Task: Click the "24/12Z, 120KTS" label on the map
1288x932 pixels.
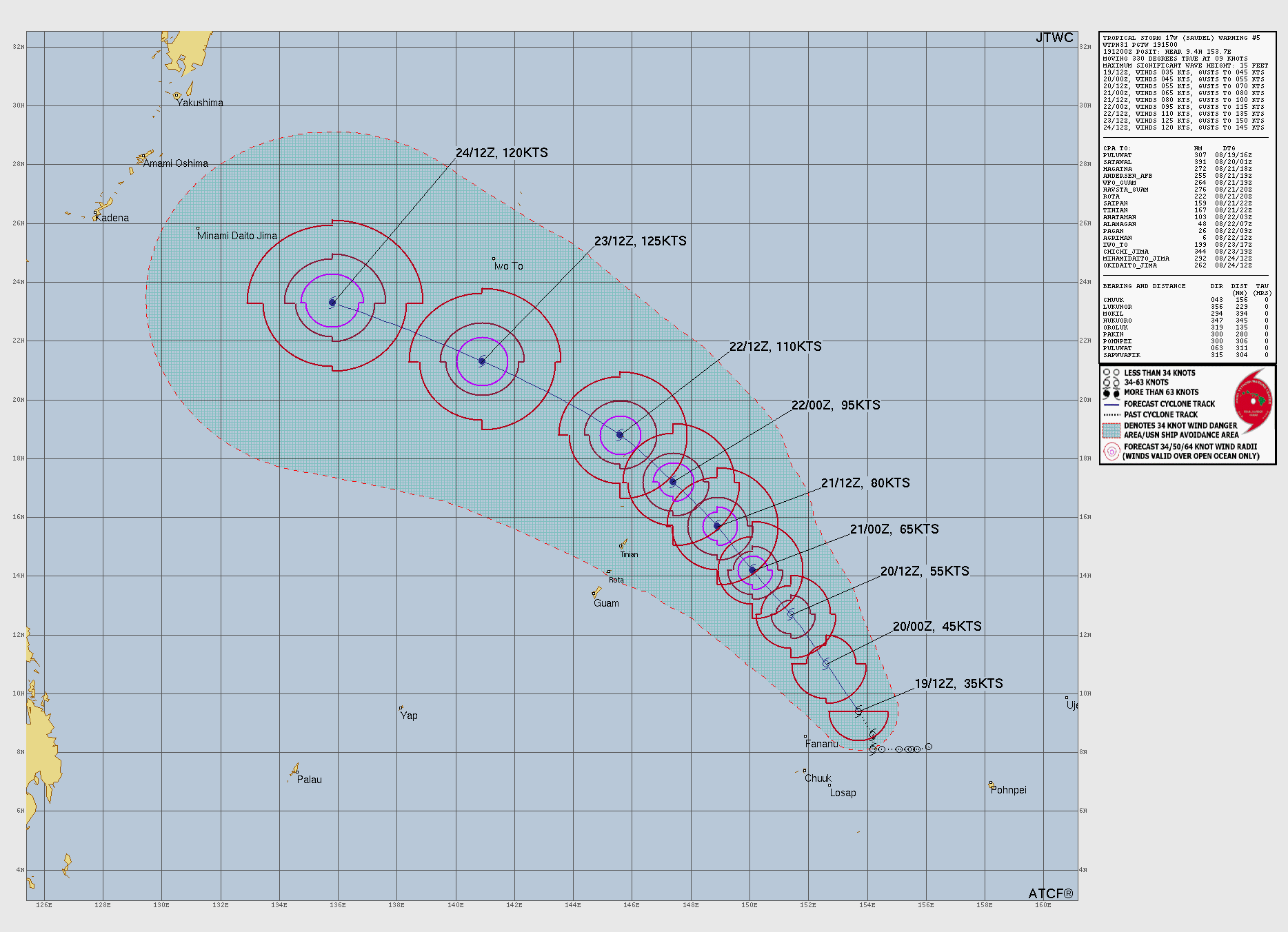Action: [502, 153]
